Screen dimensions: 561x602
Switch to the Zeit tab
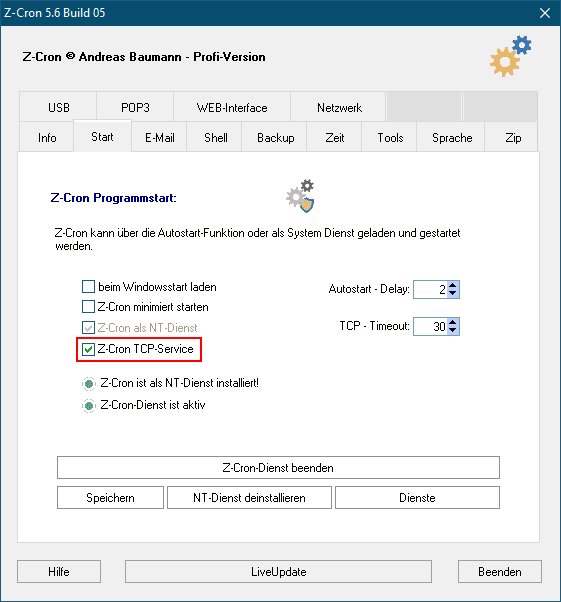(x=334, y=137)
